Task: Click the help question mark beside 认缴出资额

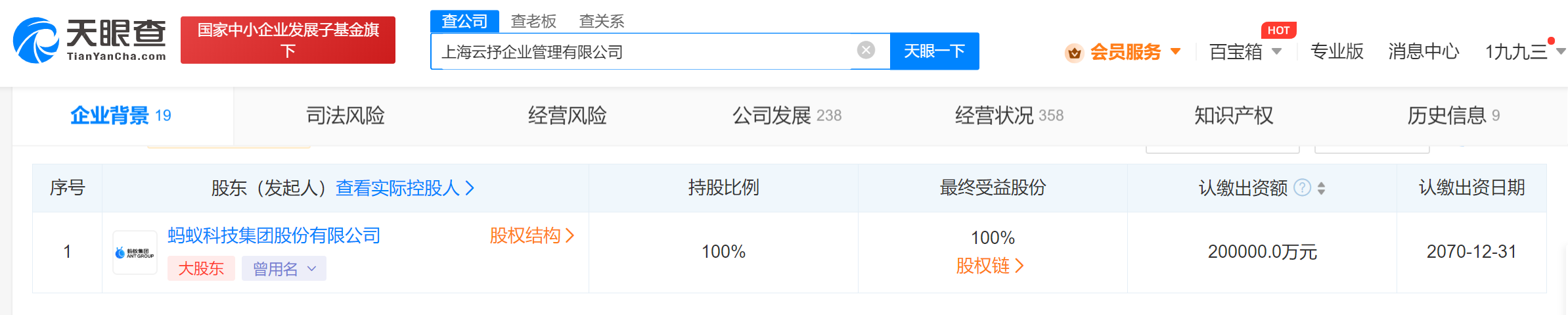Action: coord(1302,188)
